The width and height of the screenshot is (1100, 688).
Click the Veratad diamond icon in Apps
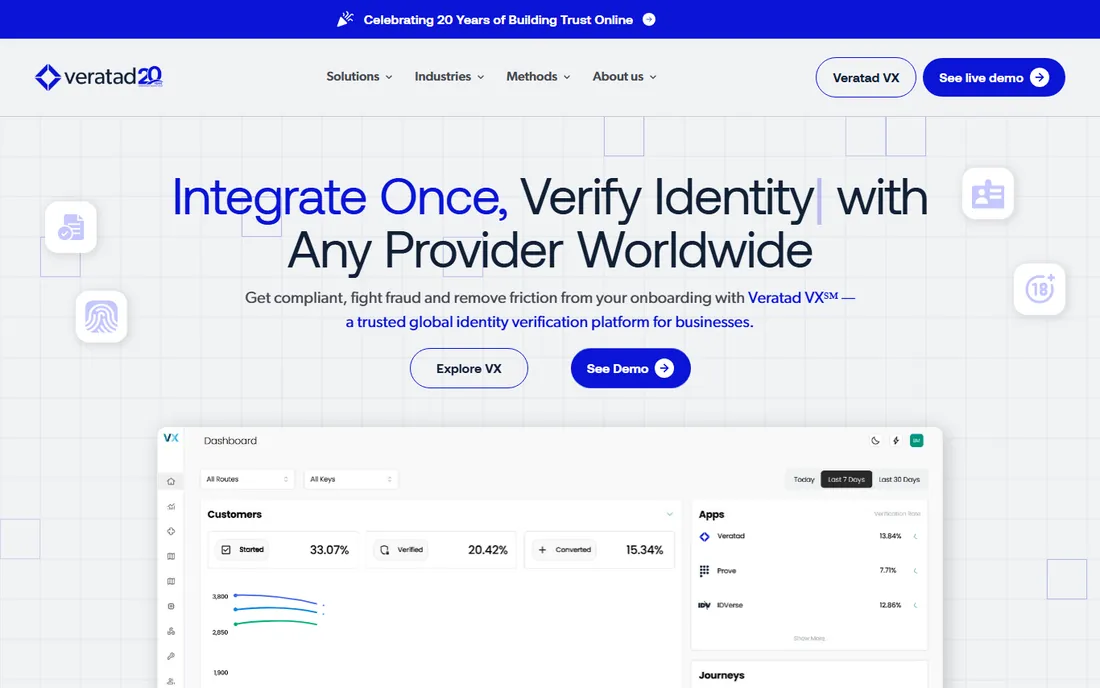(704, 537)
